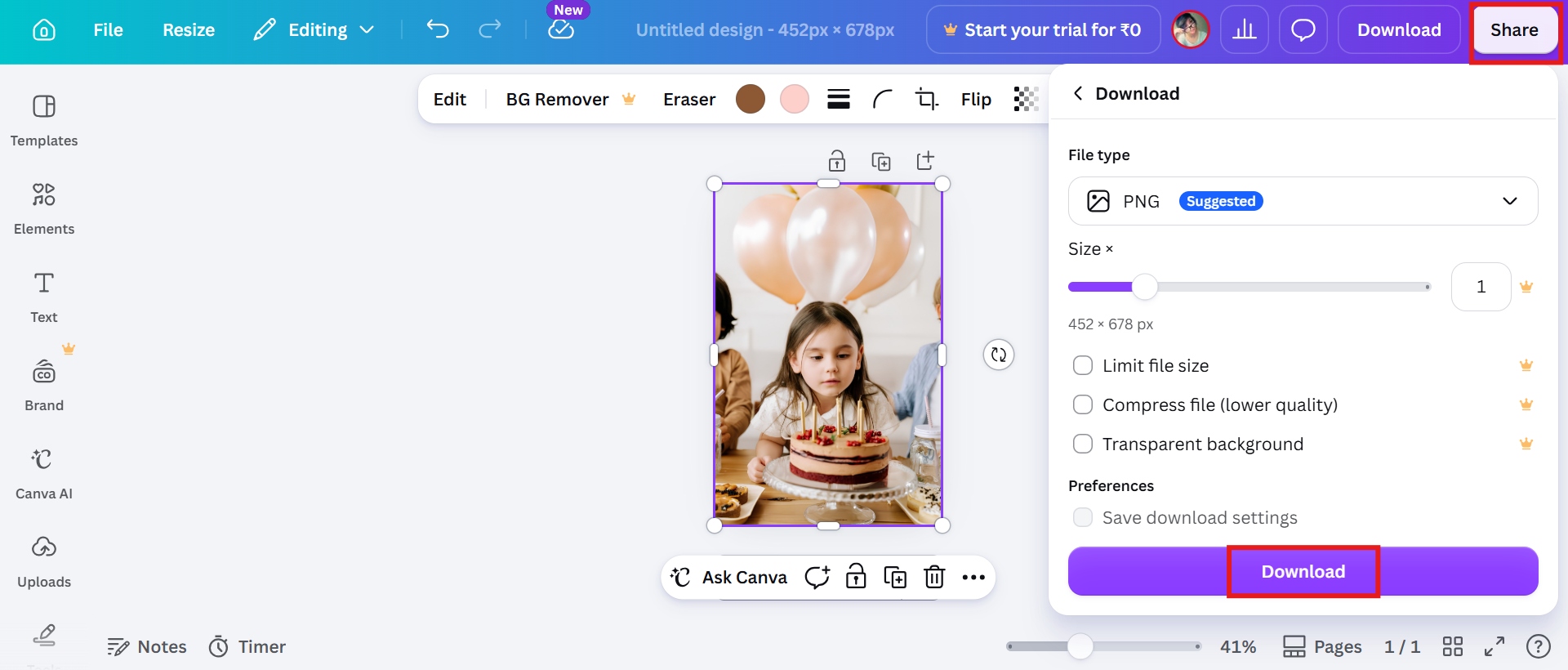Expand the PNG file type dropdown
Screen dimensions: 1568x670
[1303, 201]
